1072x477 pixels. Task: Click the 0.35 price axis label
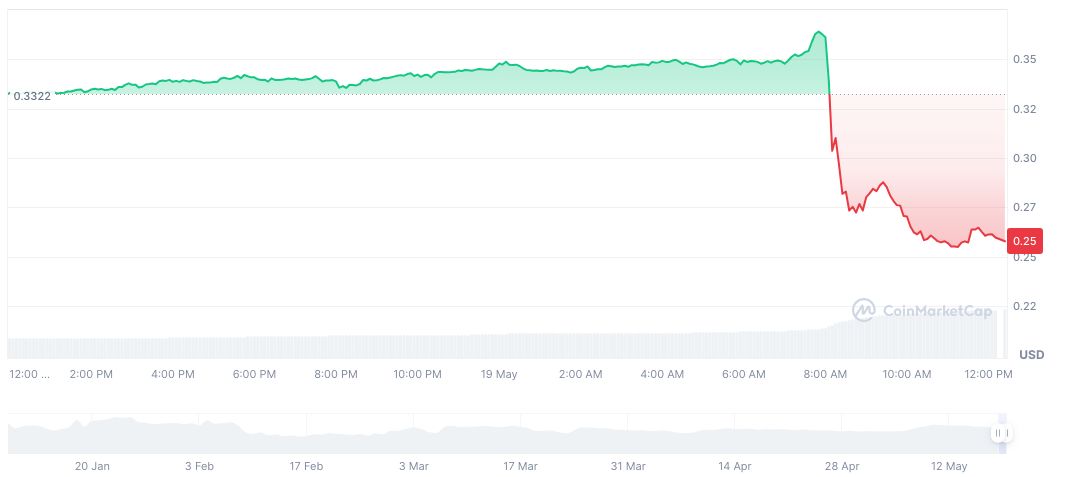pyautogui.click(x=1024, y=60)
